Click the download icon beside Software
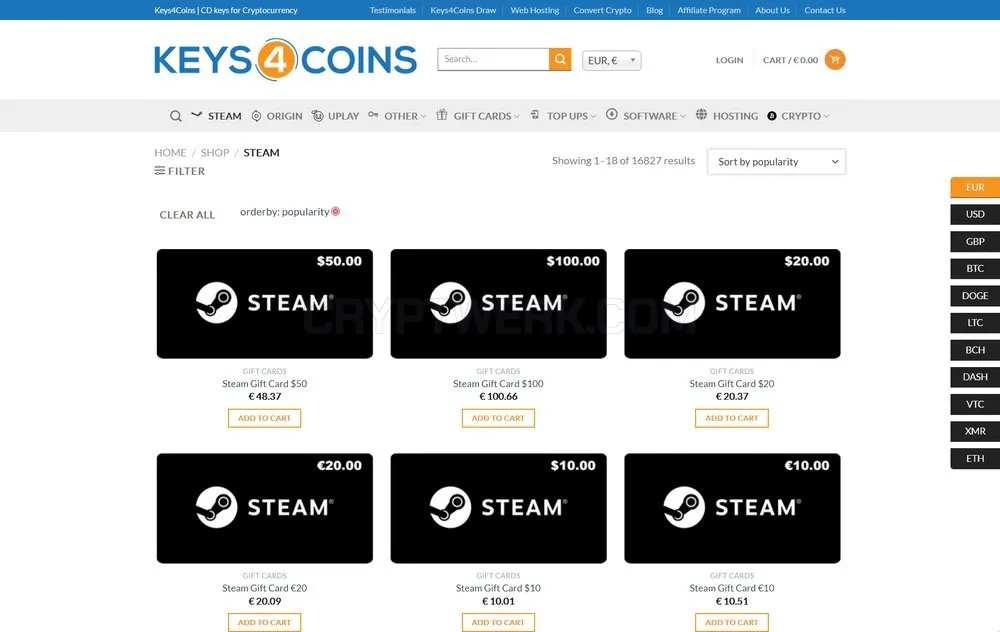This screenshot has height=632, width=1000. pos(612,114)
